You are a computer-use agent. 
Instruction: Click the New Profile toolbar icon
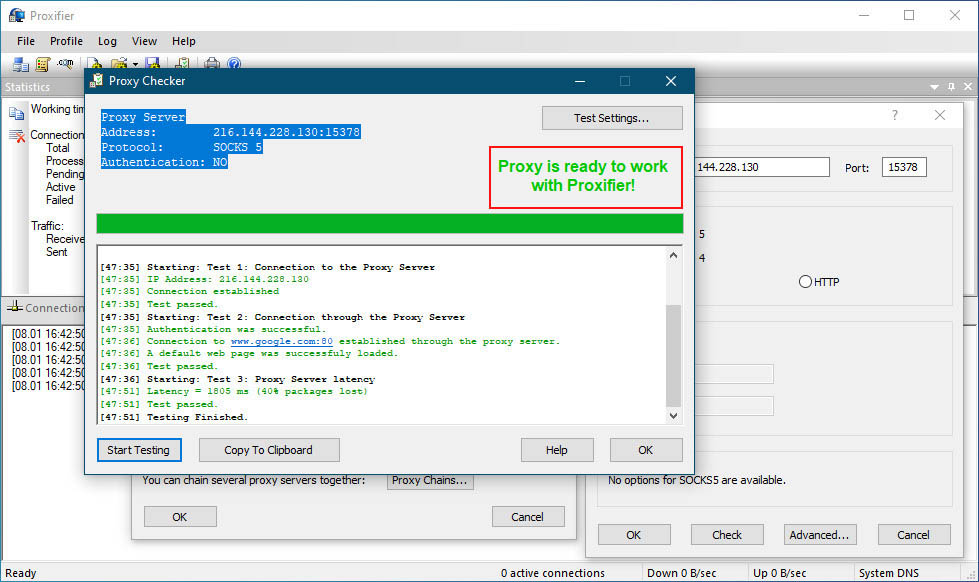(94, 64)
